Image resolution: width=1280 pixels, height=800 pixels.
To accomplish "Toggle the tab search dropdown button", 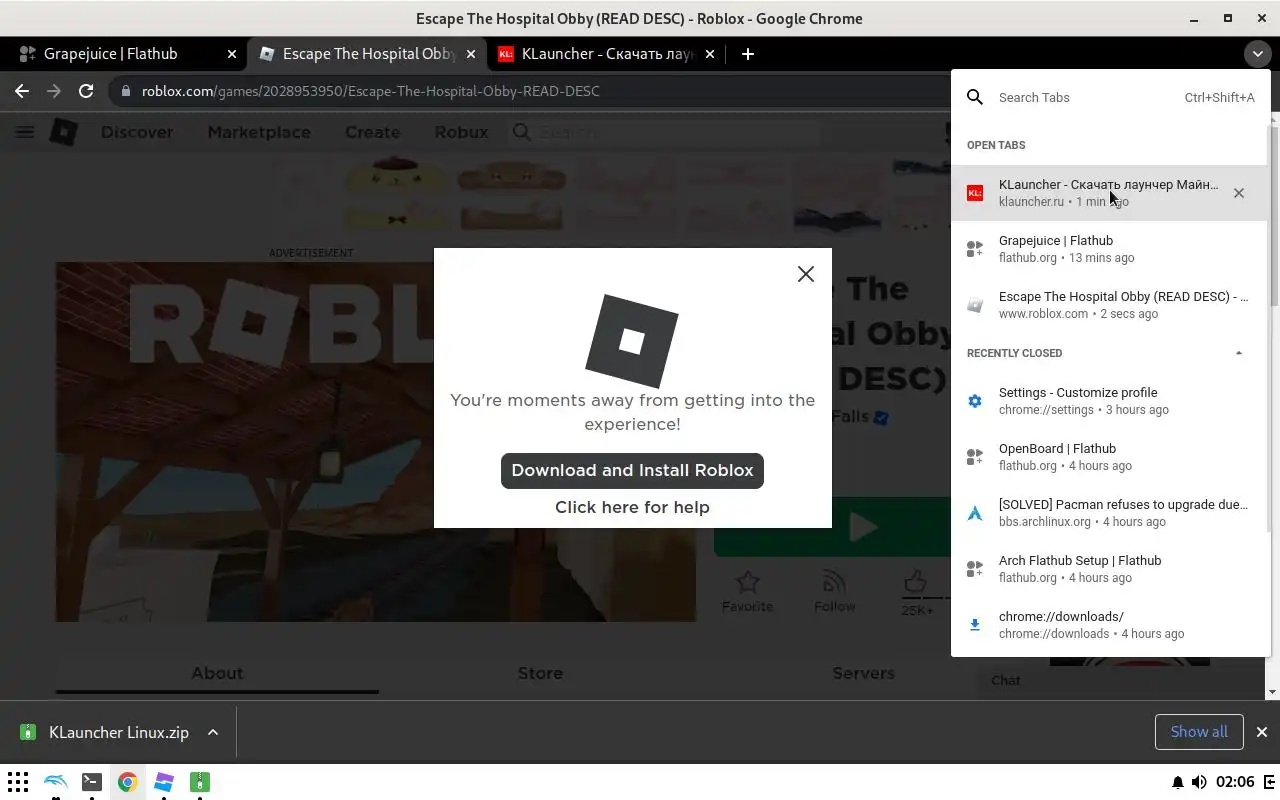I will [x=1257, y=54].
